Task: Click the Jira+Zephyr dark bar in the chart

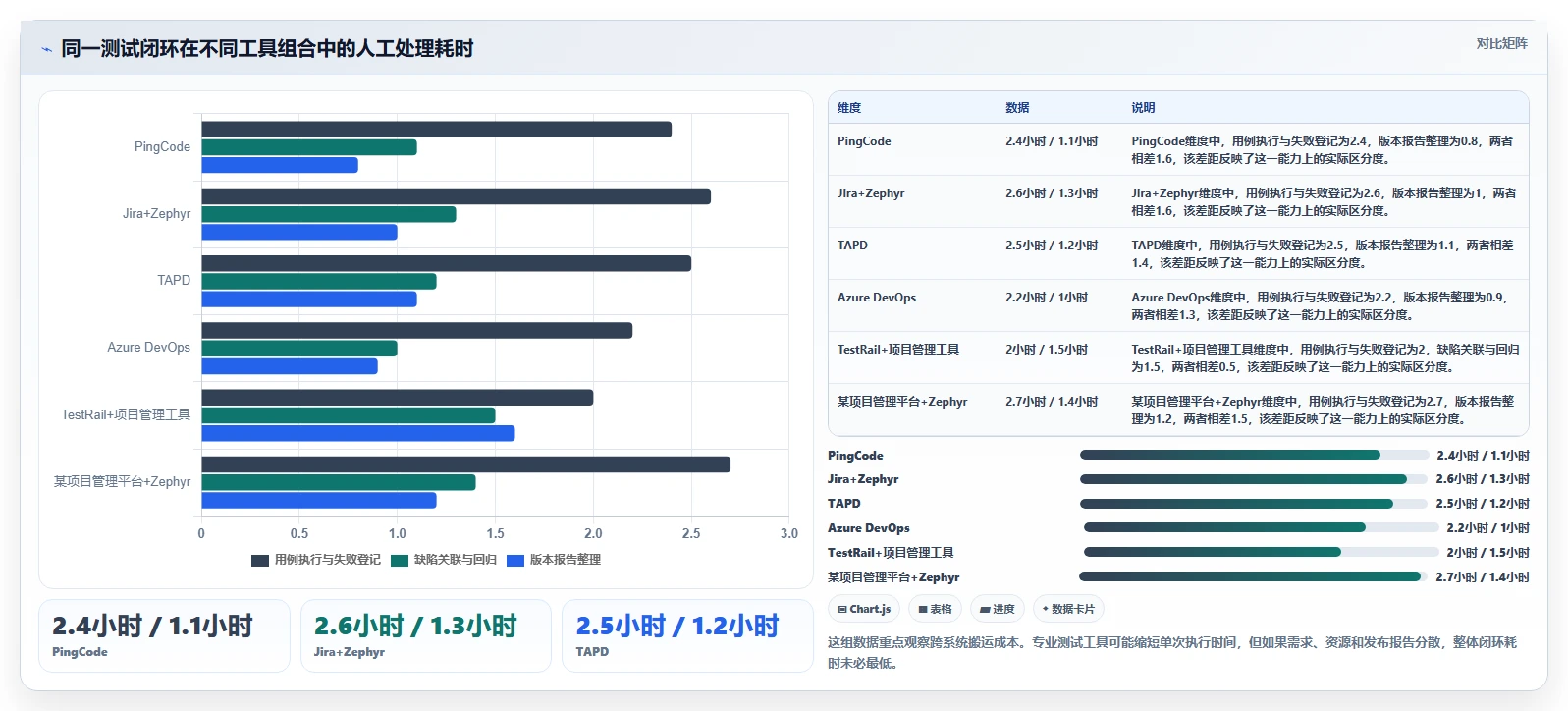Action: click(x=457, y=196)
